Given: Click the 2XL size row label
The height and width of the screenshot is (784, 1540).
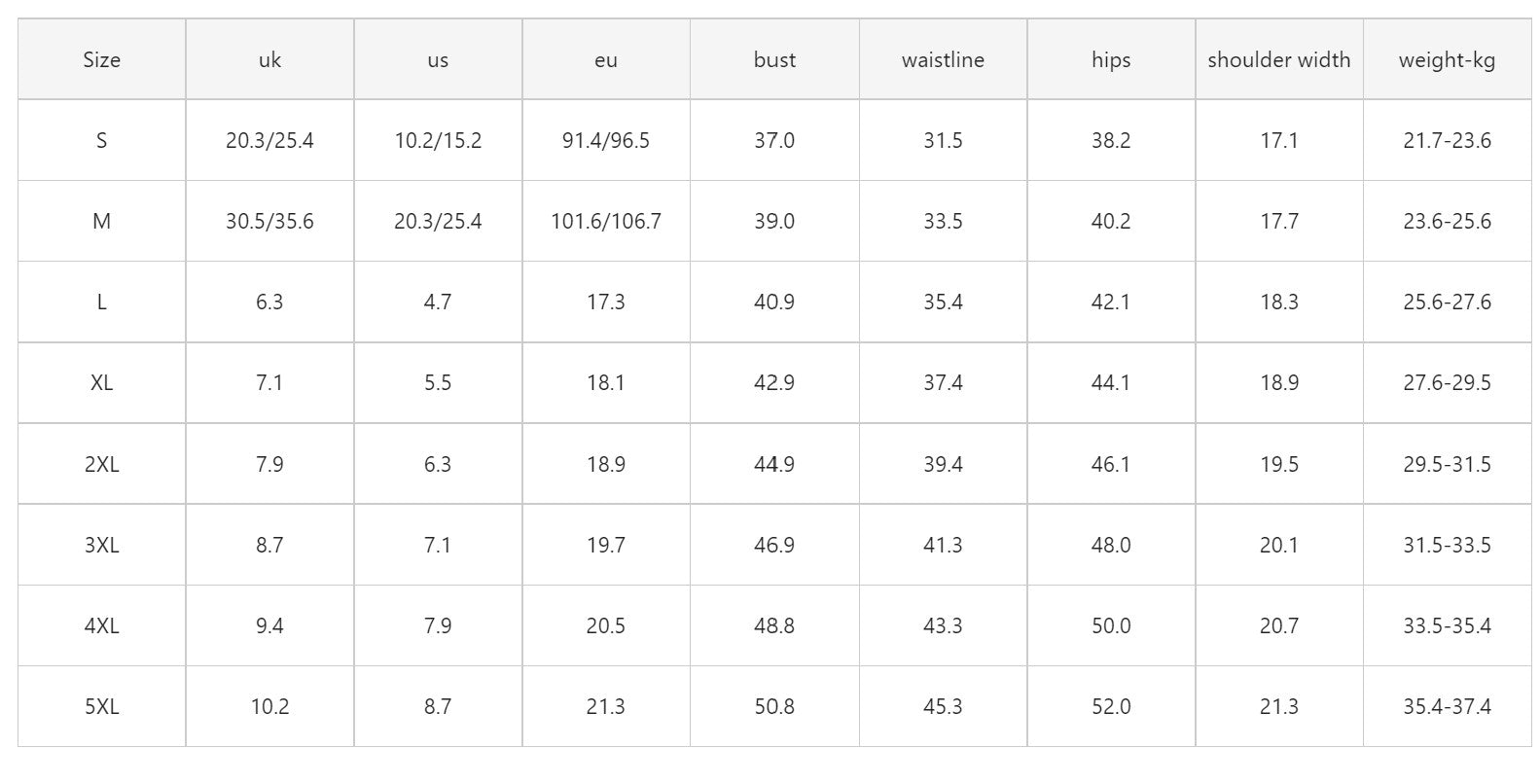Looking at the screenshot, I should tap(101, 465).
